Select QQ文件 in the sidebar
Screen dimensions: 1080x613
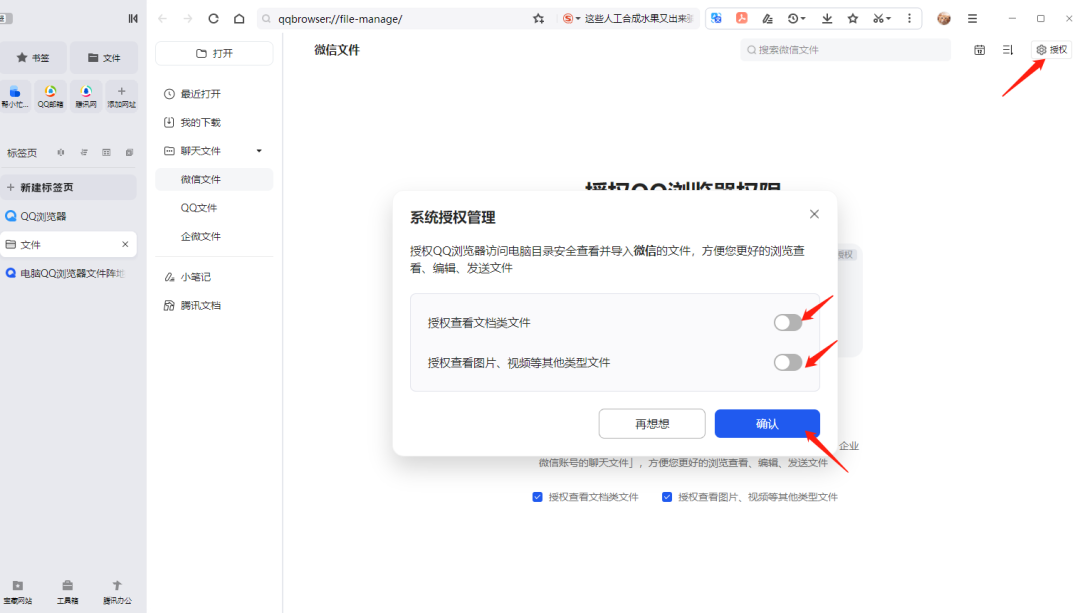214,208
